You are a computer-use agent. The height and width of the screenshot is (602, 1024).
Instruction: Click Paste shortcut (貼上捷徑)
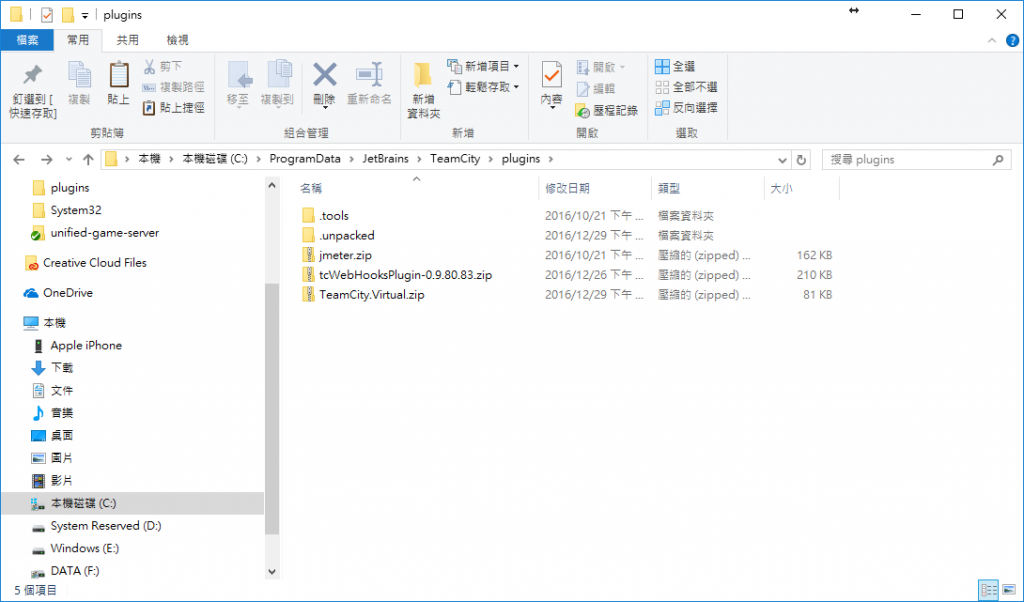173,108
